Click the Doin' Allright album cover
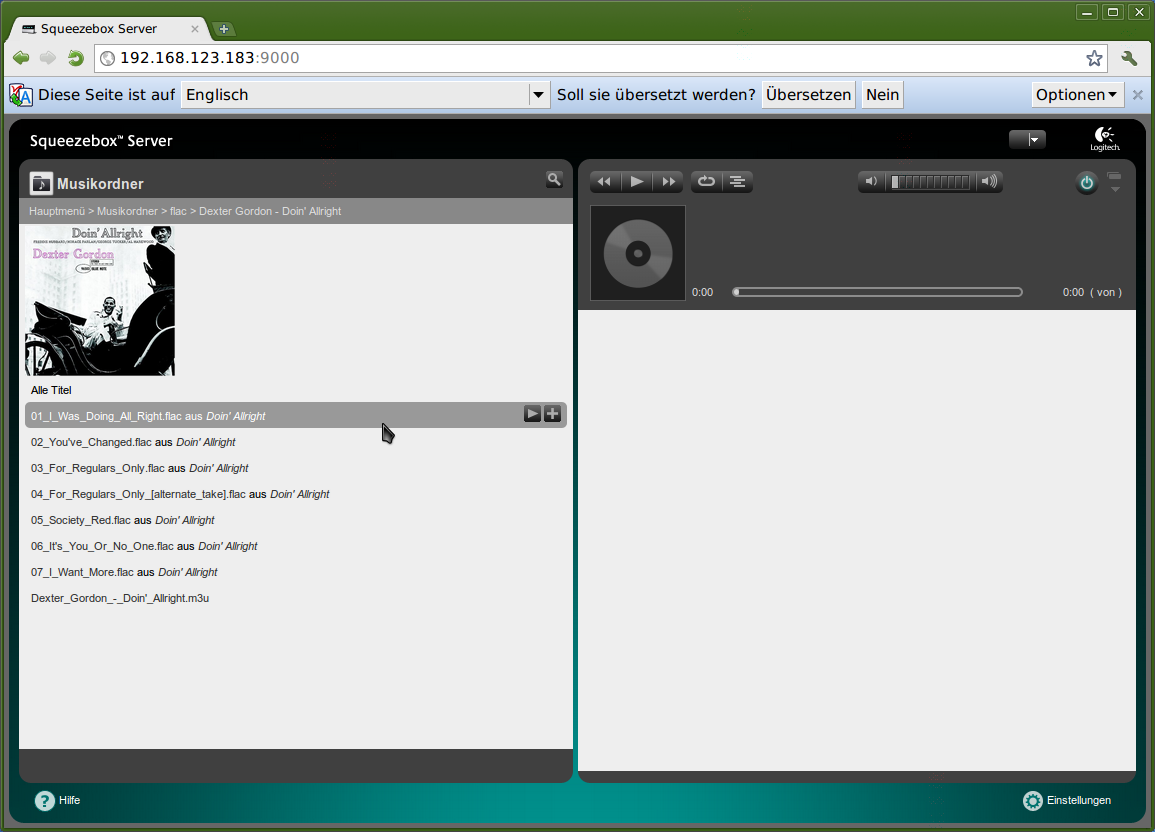Viewport: 1155px width, 832px height. point(99,300)
